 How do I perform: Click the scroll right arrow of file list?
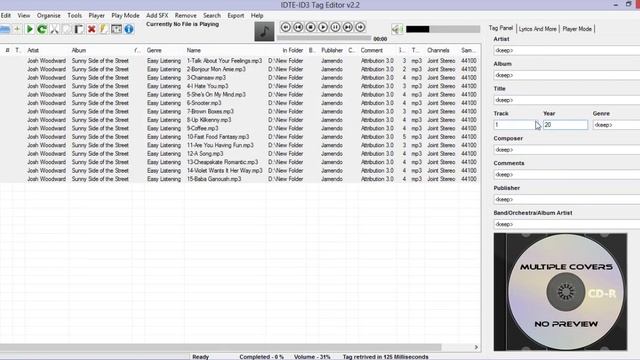pos(476,347)
